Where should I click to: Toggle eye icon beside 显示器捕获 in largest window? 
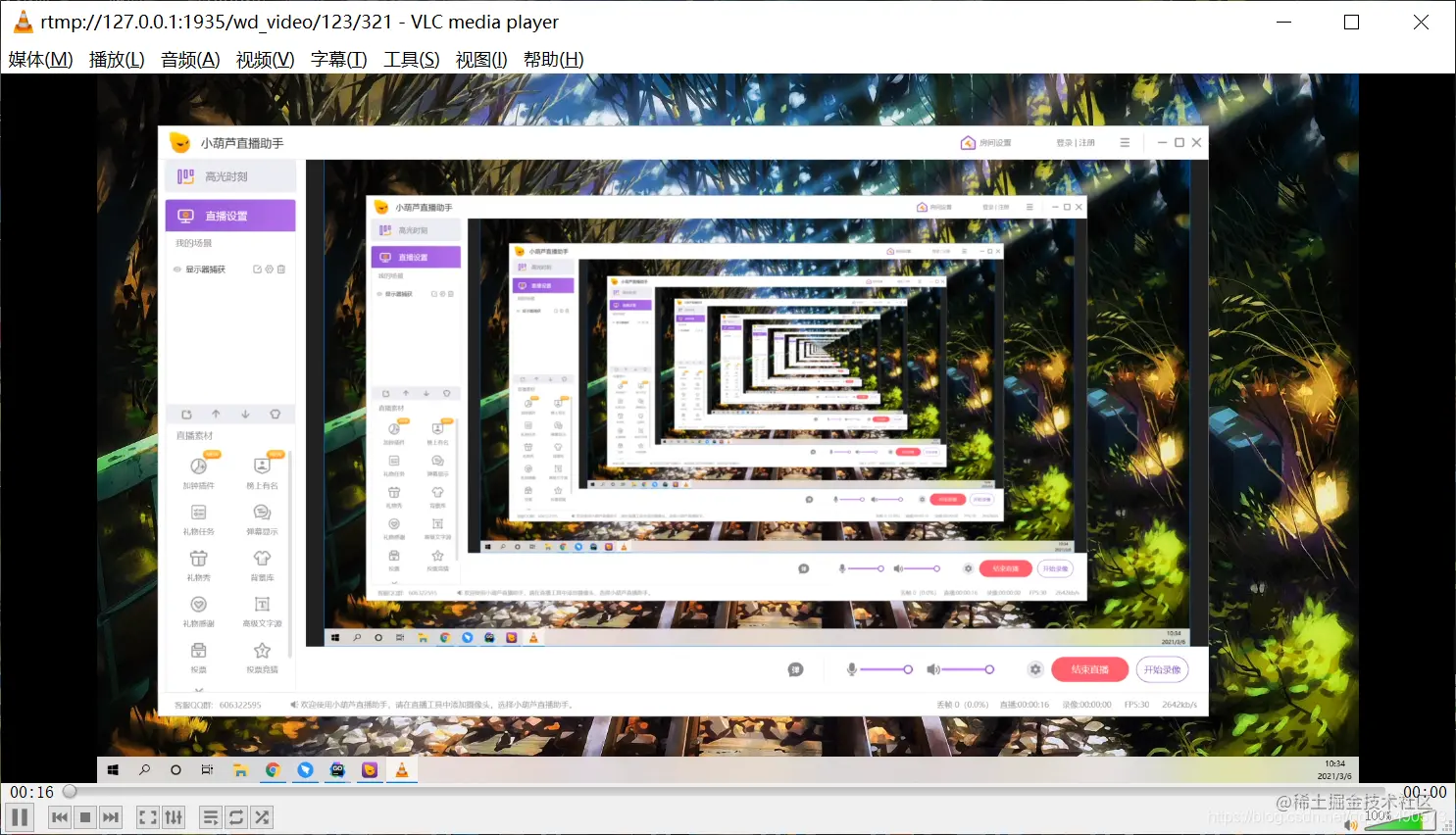[177, 270]
